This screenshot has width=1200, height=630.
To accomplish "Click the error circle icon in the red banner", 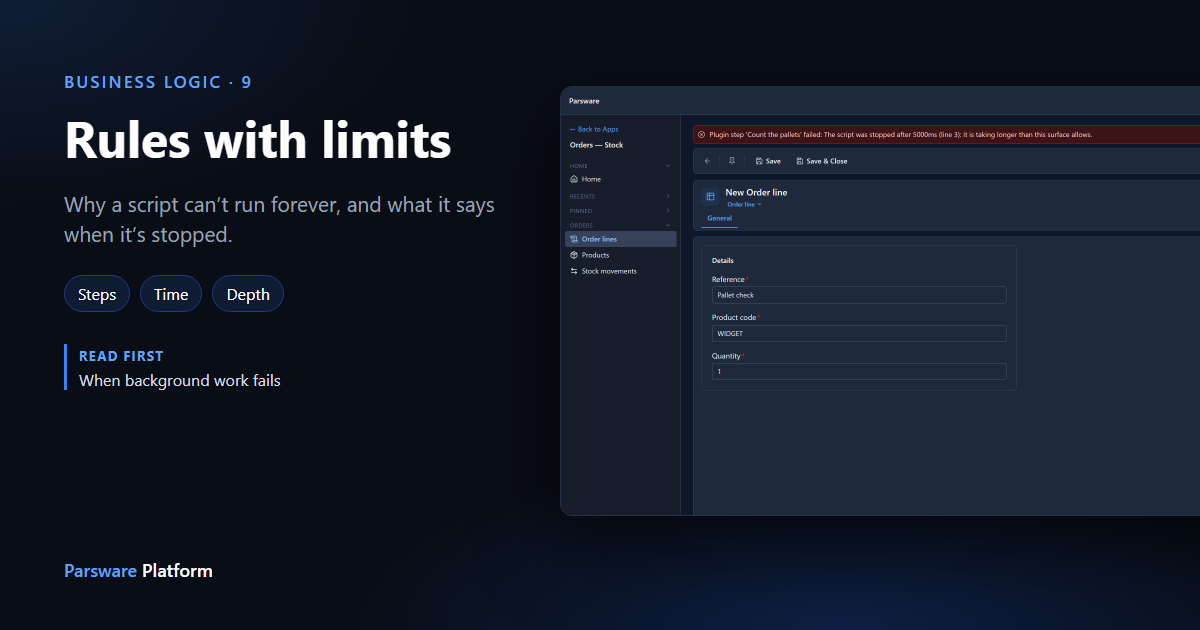I will pos(701,134).
